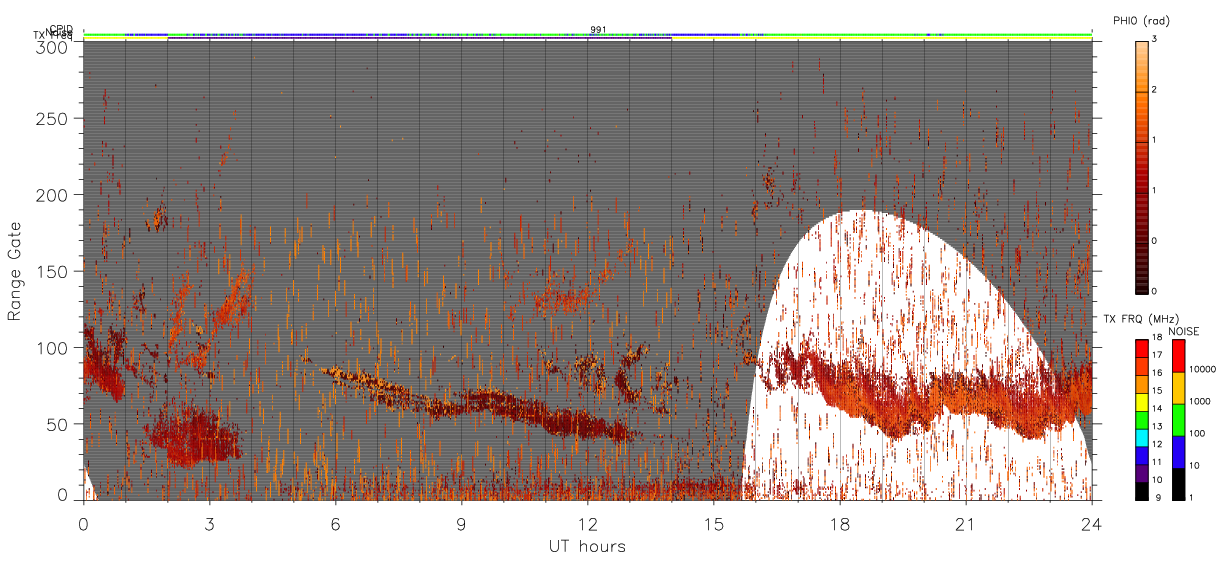Click the green segment of TX FRQ legend
The image size is (1228, 567).
coord(1142,420)
